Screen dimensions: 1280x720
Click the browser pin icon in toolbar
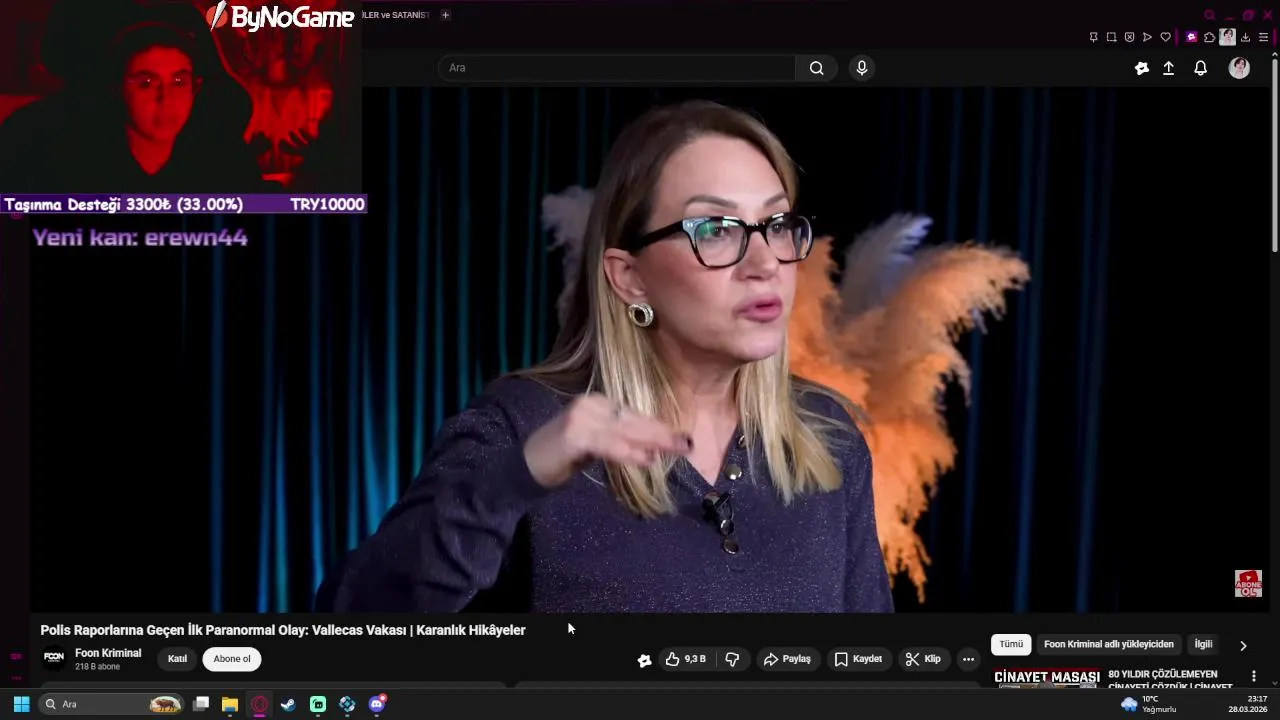(1093, 37)
